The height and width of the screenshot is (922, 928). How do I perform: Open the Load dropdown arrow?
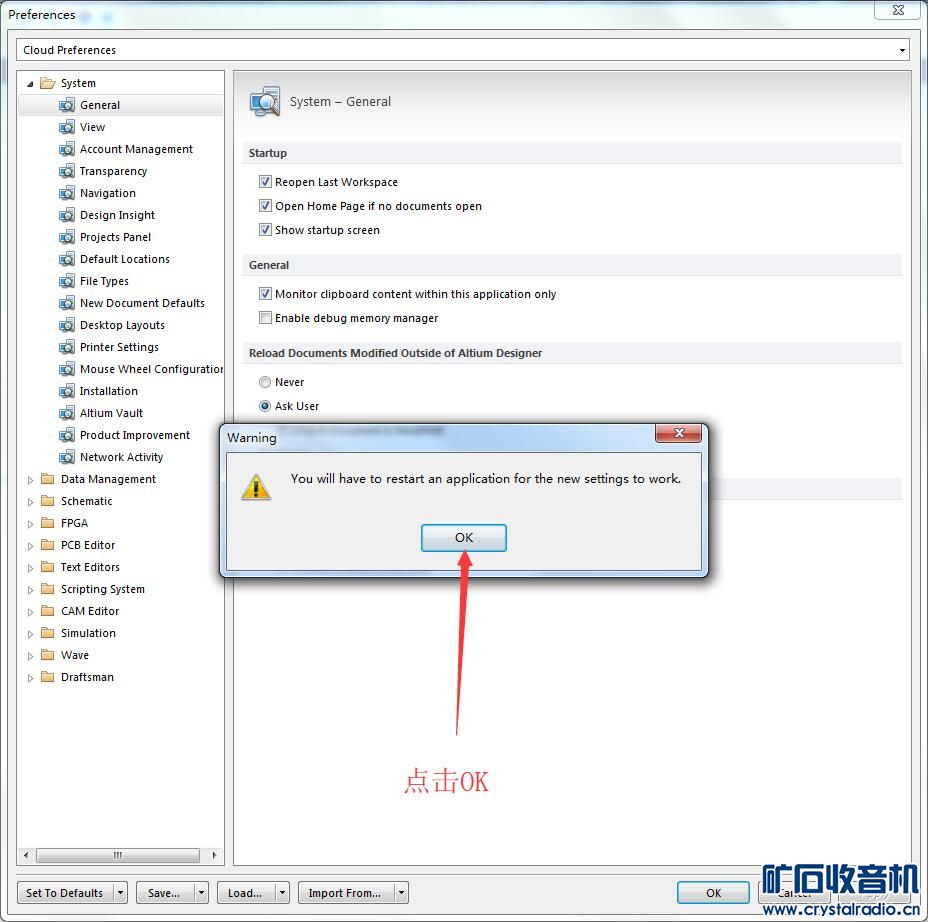tap(282, 893)
